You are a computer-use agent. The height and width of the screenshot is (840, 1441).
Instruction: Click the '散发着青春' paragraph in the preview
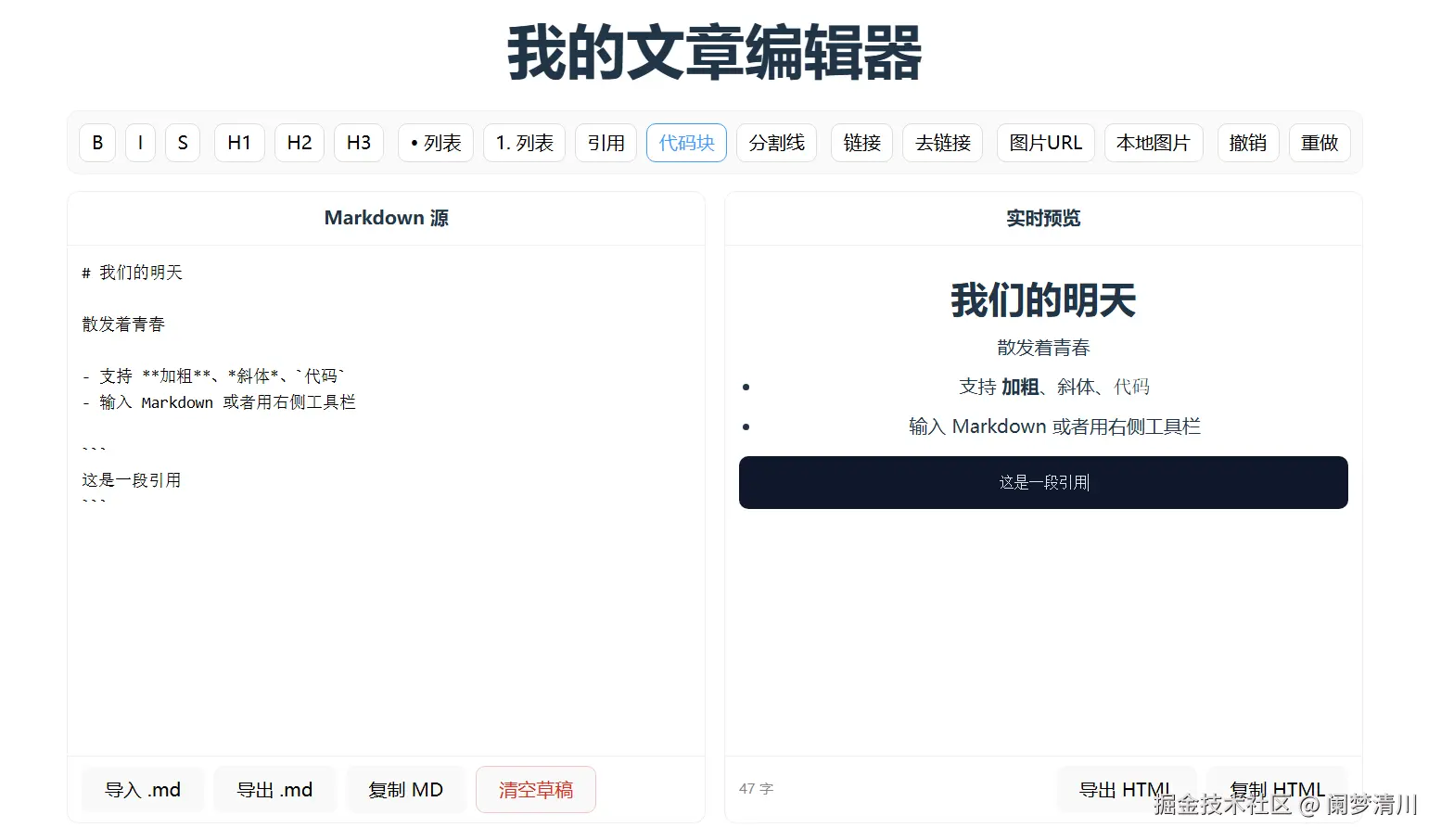coord(1043,348)
